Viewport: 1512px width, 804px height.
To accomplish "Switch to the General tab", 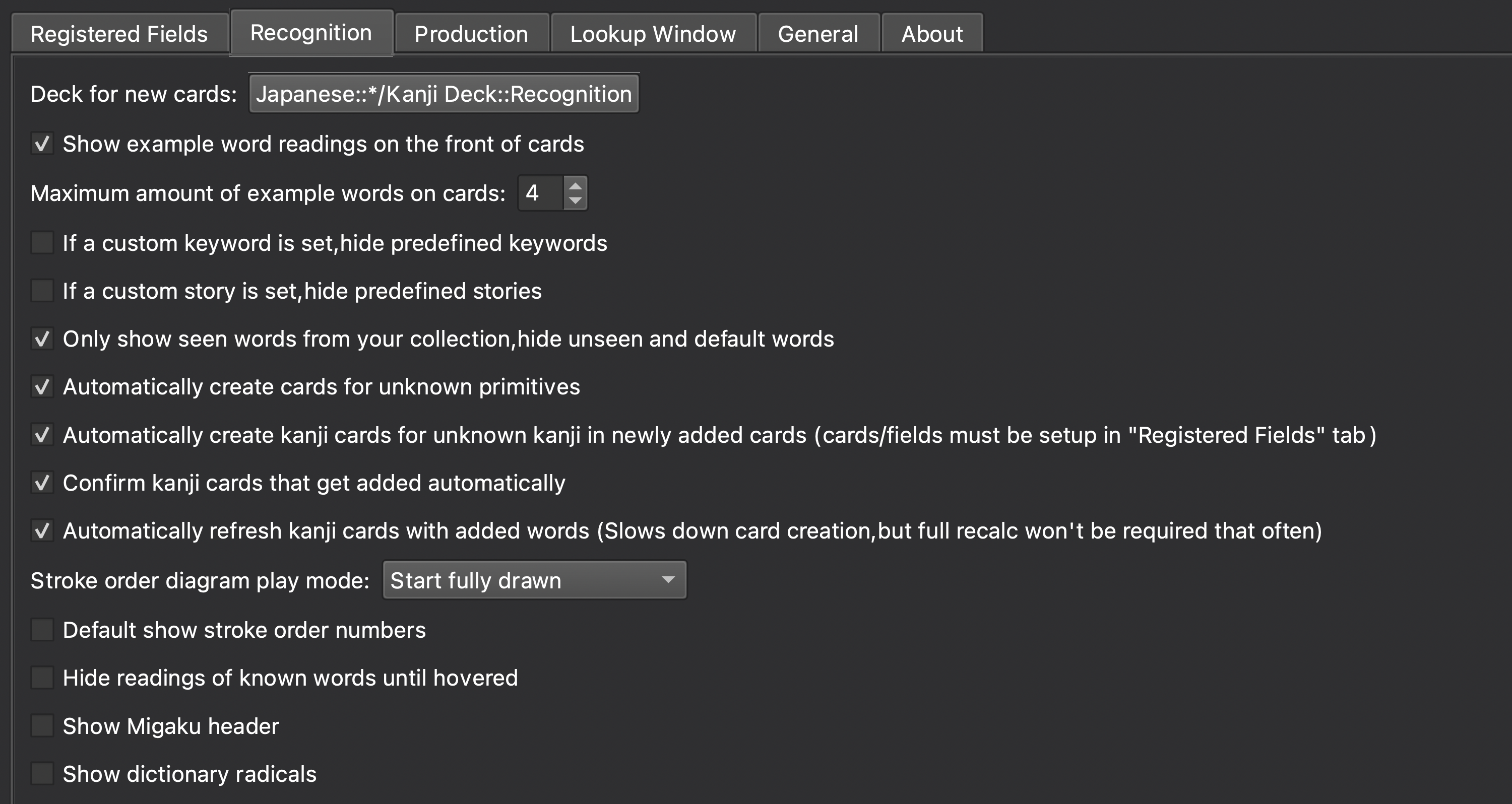I will pyautogui.click(x=818, y=33).
